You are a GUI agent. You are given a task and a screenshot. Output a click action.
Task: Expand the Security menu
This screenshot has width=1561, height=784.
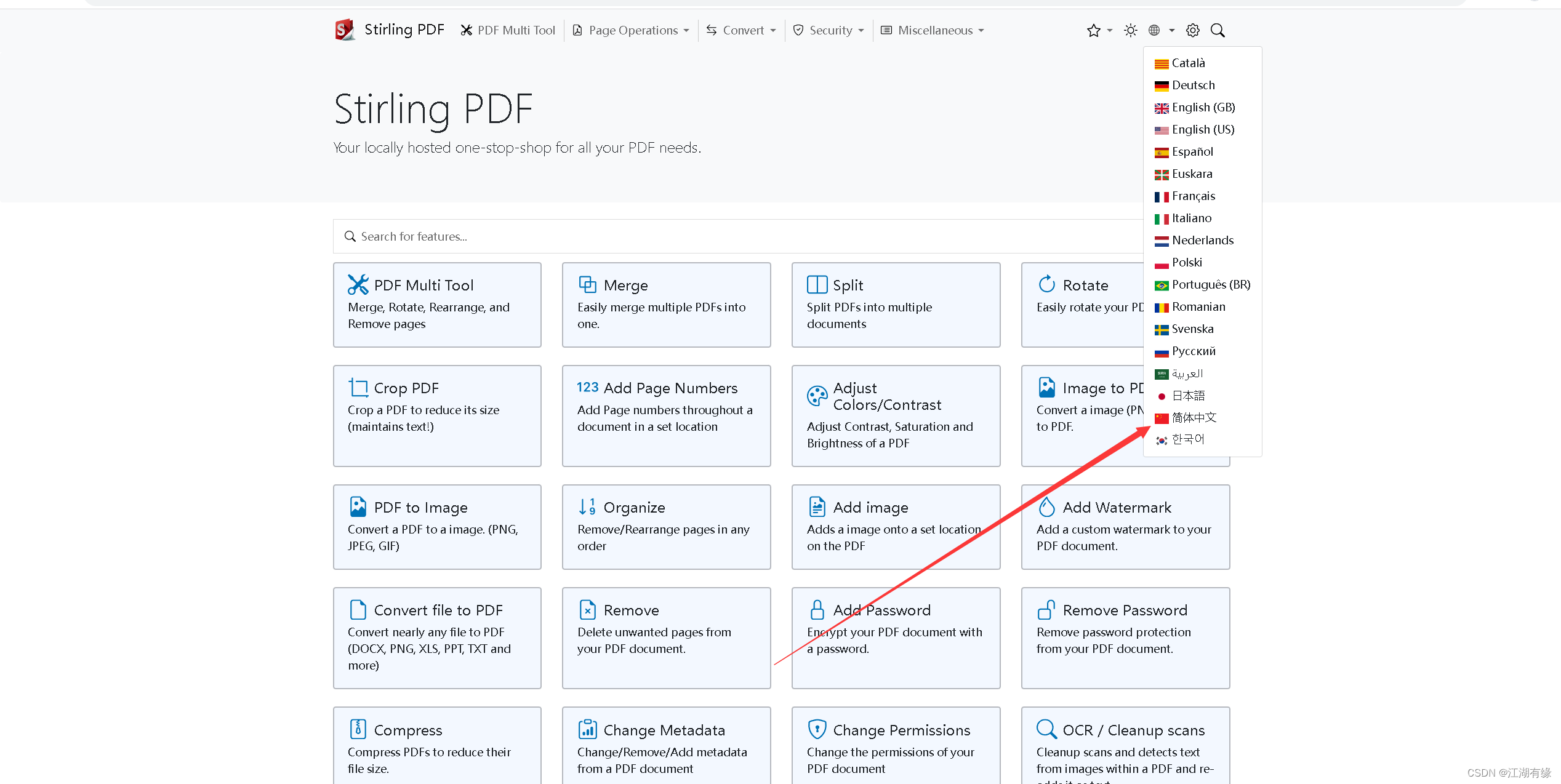click(829, 30)
